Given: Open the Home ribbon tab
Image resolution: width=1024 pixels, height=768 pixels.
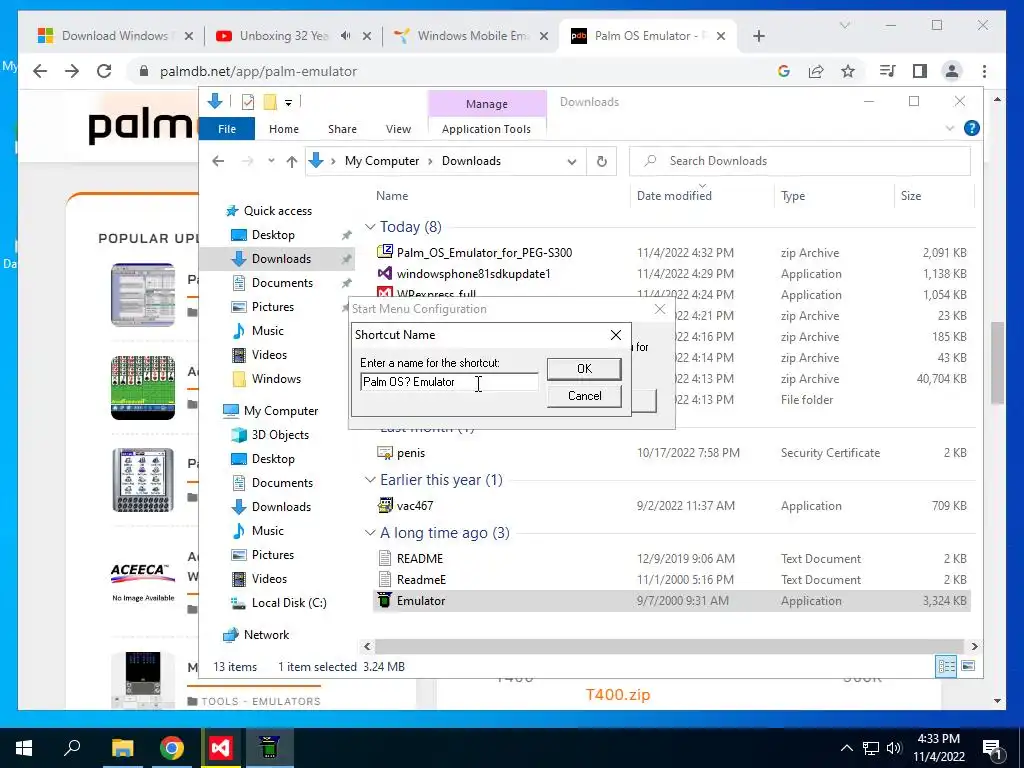Looking at the screenshot, I should pyautogui.click(x=283, y=129).
